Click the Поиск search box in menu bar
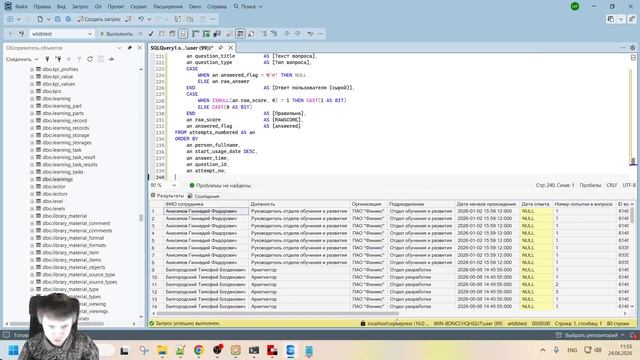Viewport: 640px width, 360px height. click(248, 7)
